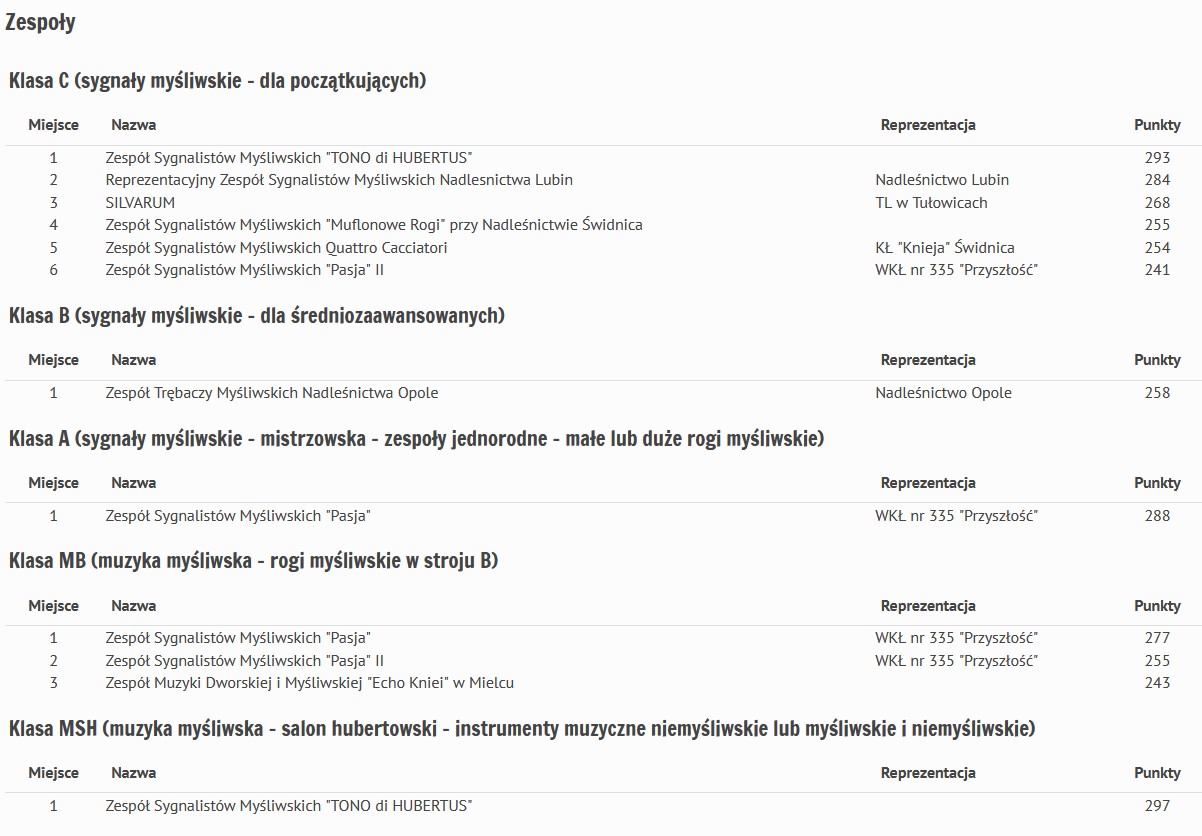
Task: Click the "Muflonowe Rogi" Świdnica team row
Action: point(374,225)
